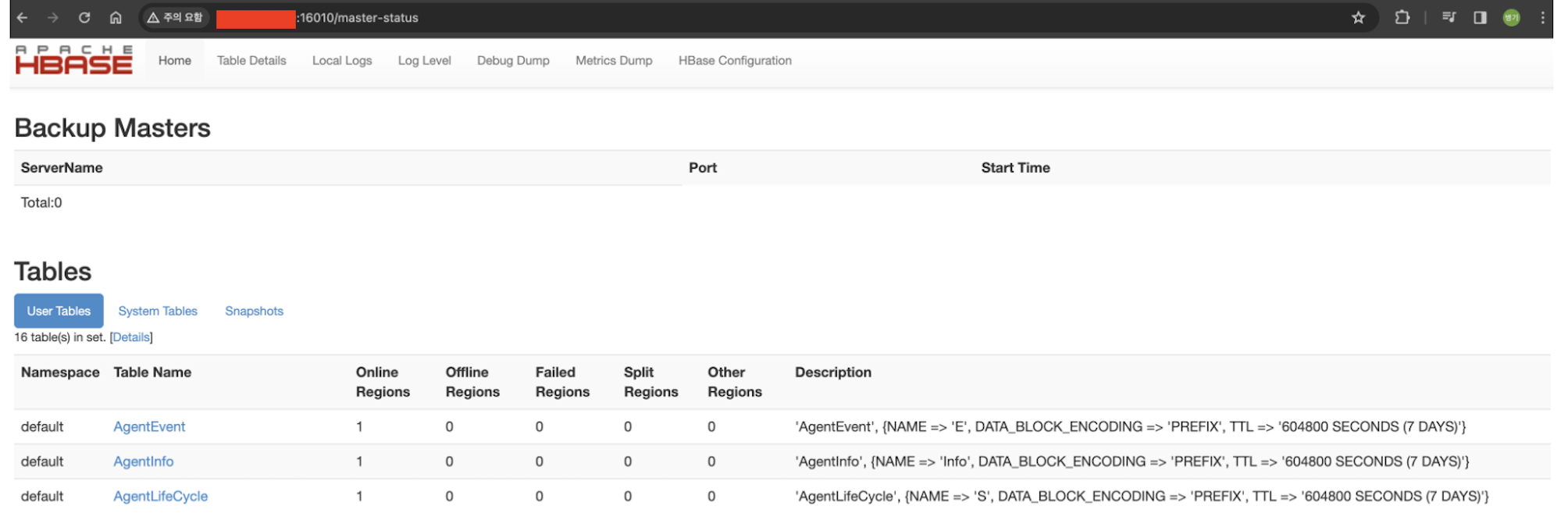Click the Namespace column header
1568x531 pixels.
point(60,372)
